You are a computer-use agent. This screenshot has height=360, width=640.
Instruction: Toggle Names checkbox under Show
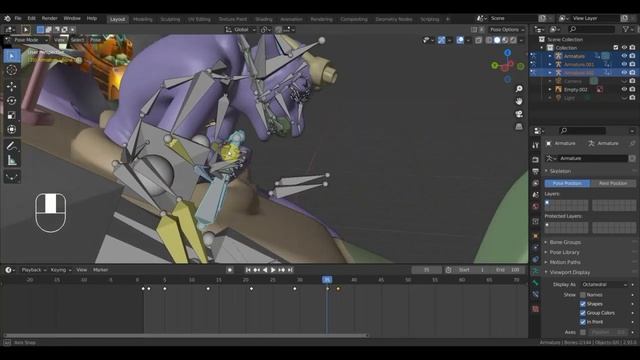583,295
